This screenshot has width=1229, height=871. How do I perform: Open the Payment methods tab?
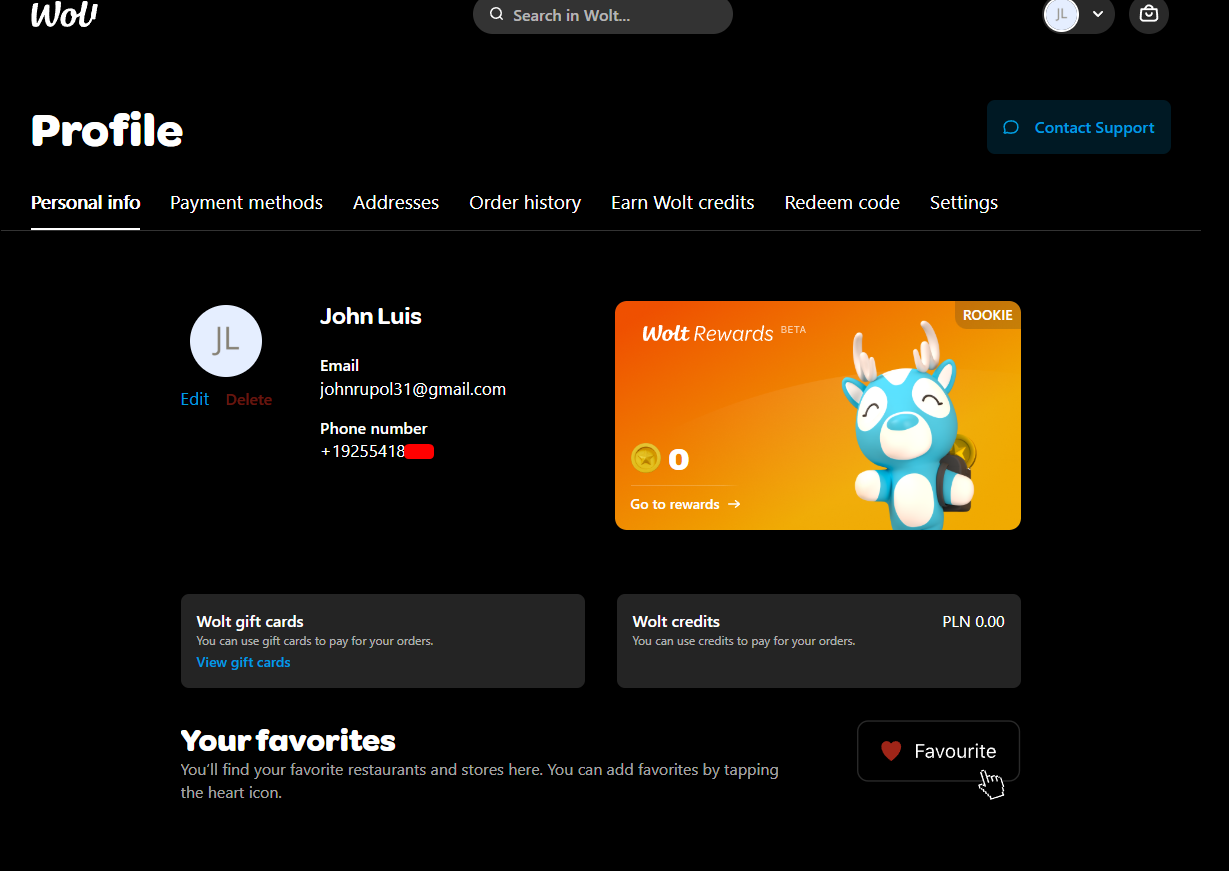[x=246, y=203]
